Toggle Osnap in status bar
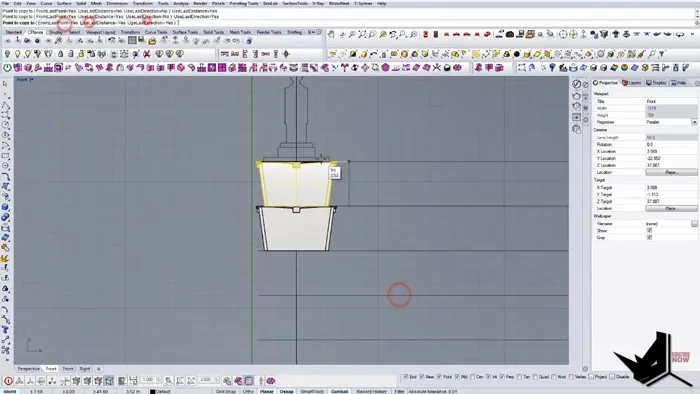700x394 pixels. pos(287,391)
